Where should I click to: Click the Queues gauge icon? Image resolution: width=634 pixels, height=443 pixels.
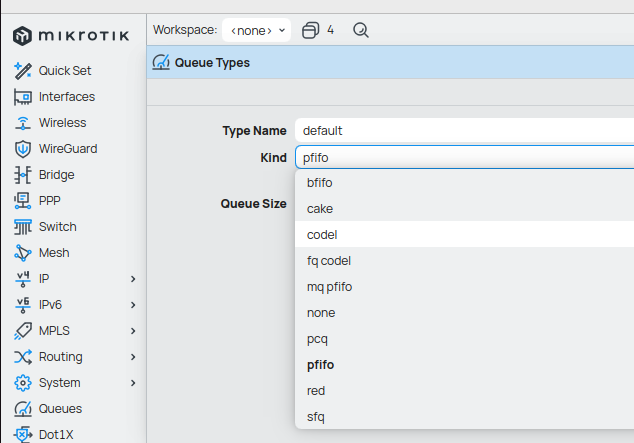[22, 409]
